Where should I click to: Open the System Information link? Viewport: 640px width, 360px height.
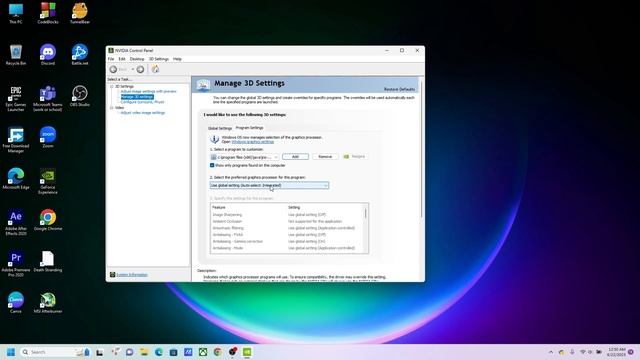point(131,275)
